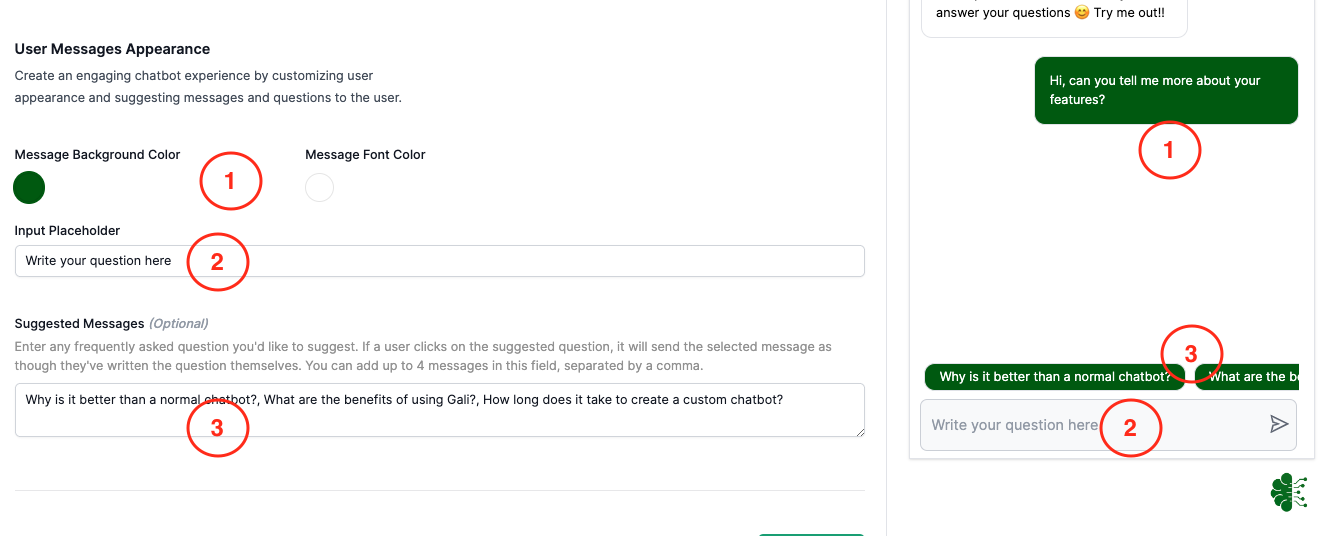Click the cut-off "What are the be" suggestion chip
The image size is (1338, 536).
pyautogui.click(x=1246, y=377)
